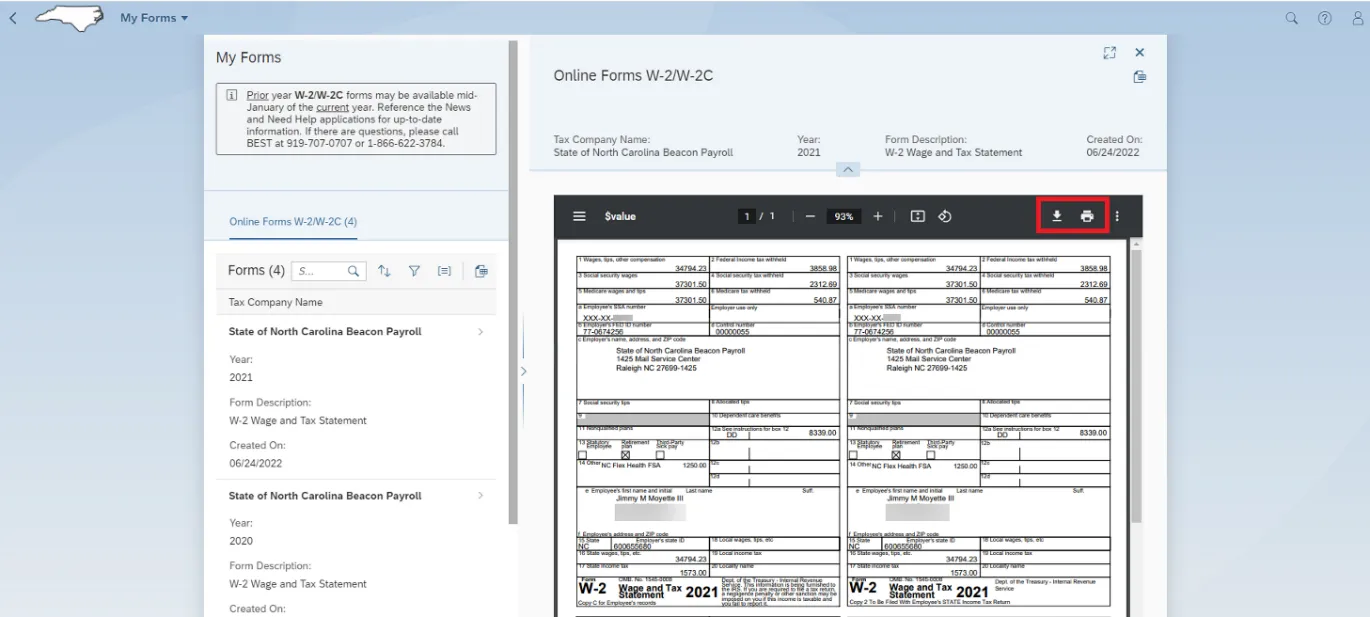Click the information icon in notice box
Image resolution: width=1370 pixels, height=617 pixels.
pyautogui.click(x=231, y=95)
